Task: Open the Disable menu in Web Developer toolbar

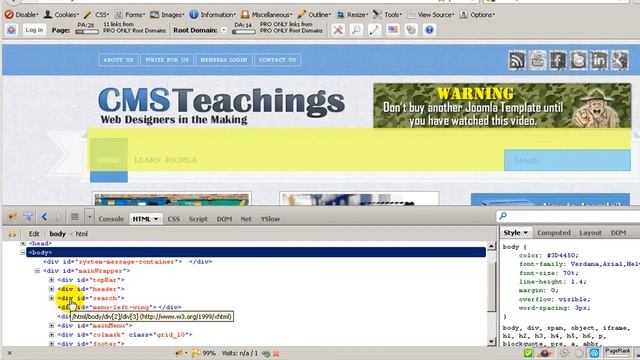Action: click(x=21, y=15)
